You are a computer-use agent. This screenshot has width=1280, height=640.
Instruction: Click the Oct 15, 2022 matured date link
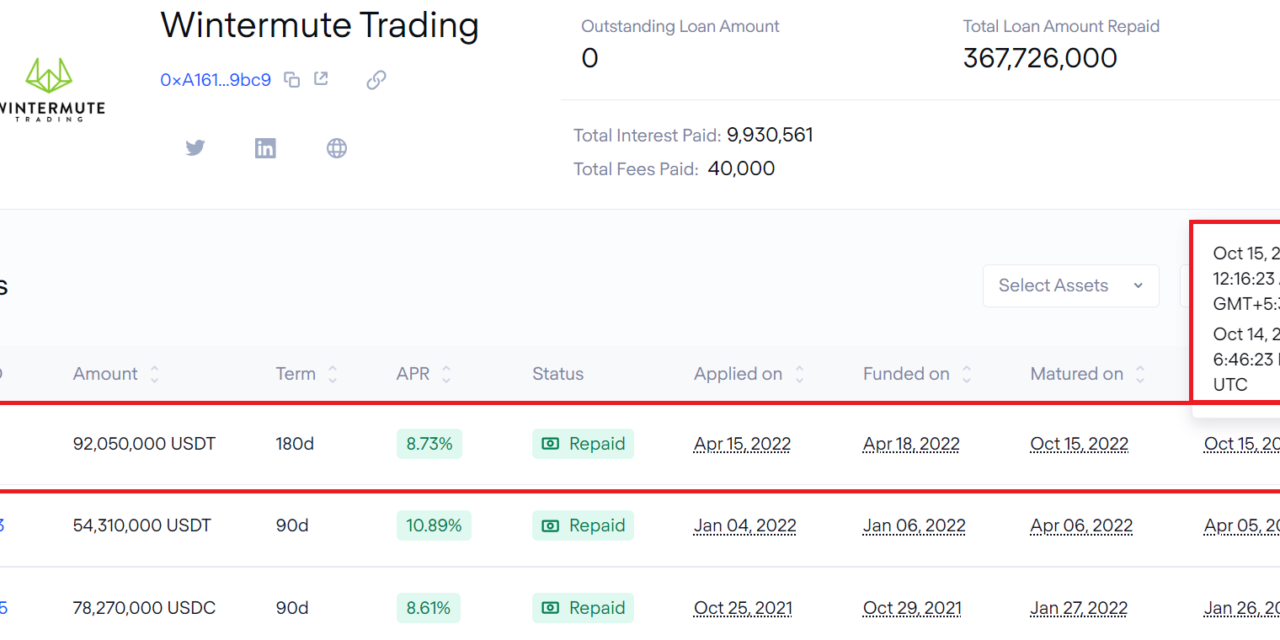point(1079,443)
